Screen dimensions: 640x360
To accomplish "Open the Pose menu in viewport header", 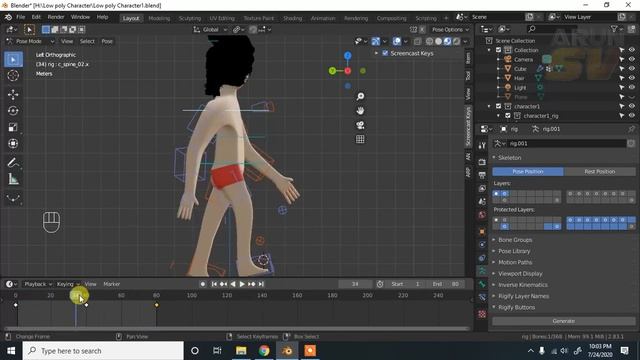I will [107, 41].
